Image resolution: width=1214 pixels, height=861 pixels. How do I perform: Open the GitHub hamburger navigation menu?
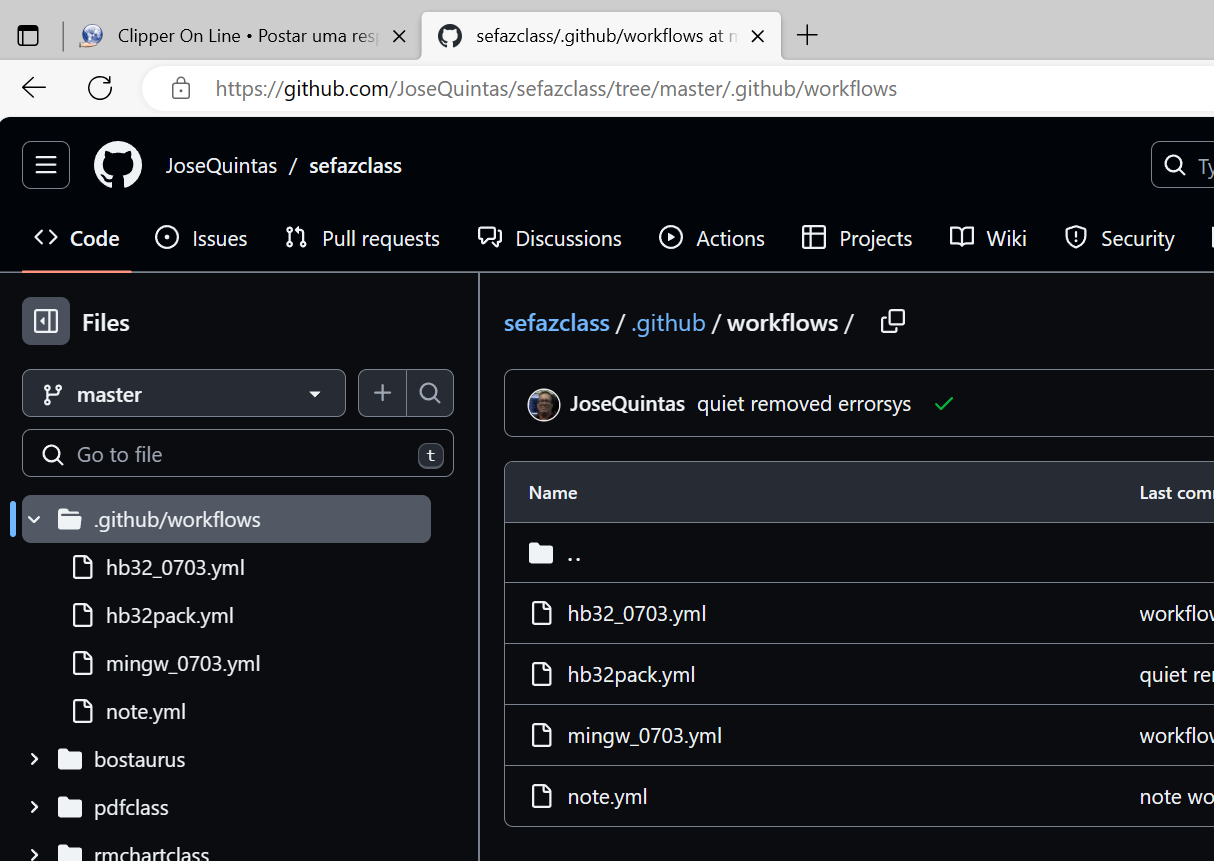tap(46, 165)
